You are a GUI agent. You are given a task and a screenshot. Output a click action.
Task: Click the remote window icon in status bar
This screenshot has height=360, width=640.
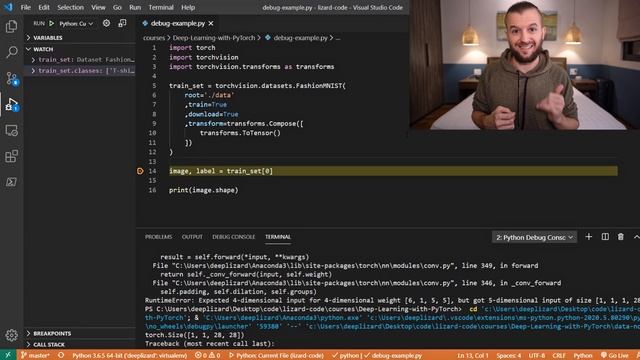click(x=8, y=355)
